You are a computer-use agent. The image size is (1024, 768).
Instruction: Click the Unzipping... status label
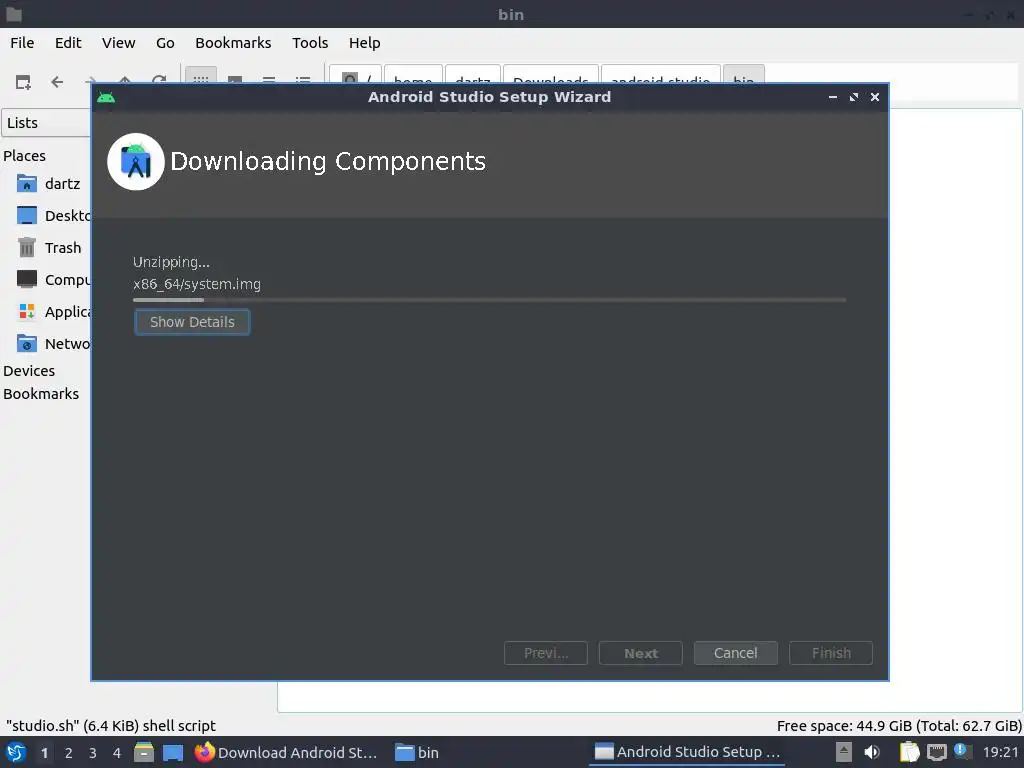pyautogui.click(x=171, y=262)
